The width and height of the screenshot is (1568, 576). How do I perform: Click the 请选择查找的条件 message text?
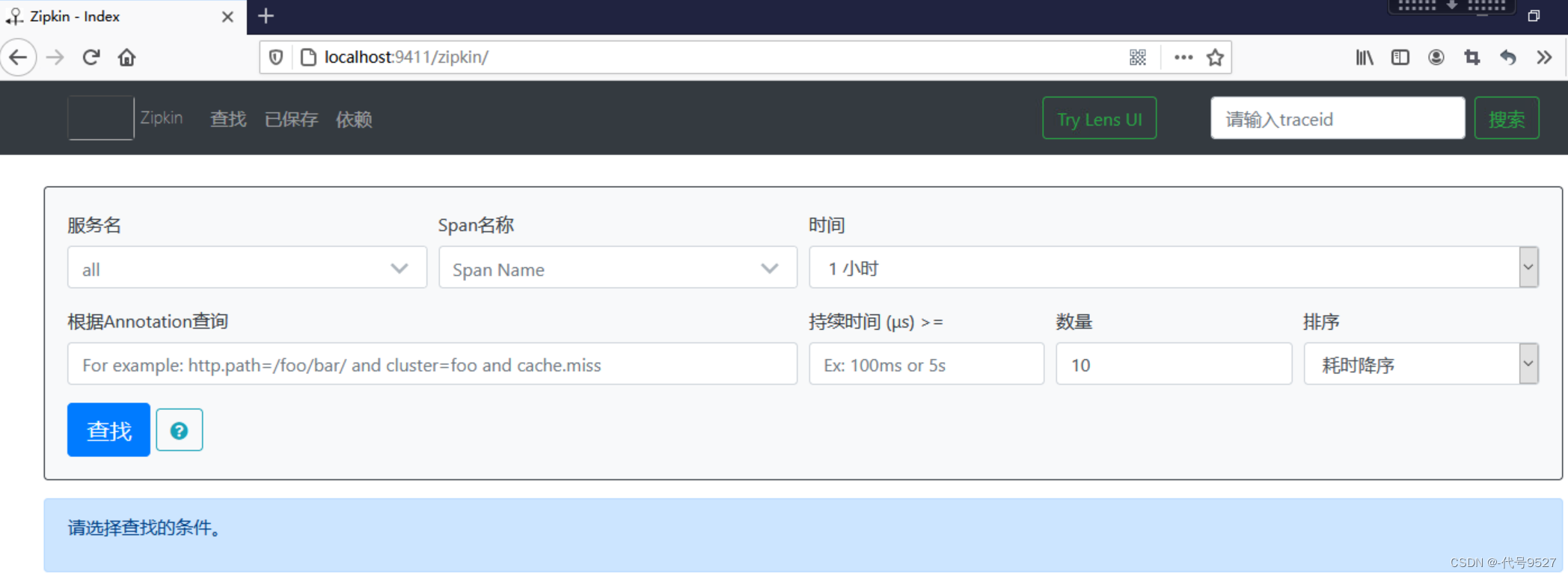coord(144,528)
